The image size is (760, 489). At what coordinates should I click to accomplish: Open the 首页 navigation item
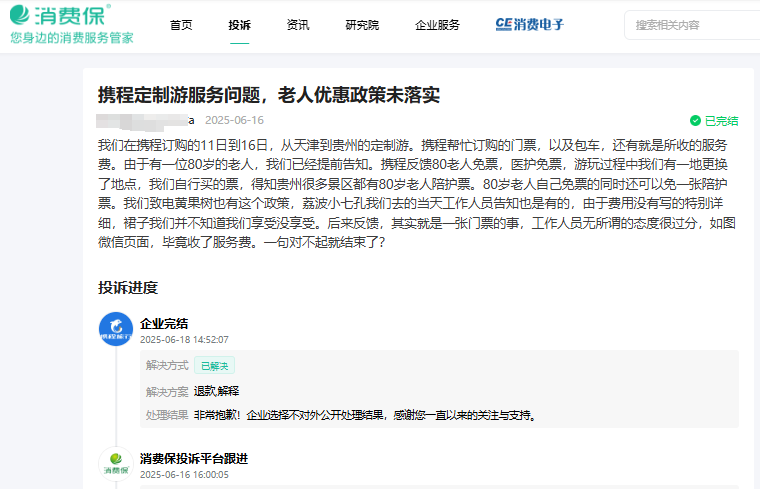click(x=181, y=25)
